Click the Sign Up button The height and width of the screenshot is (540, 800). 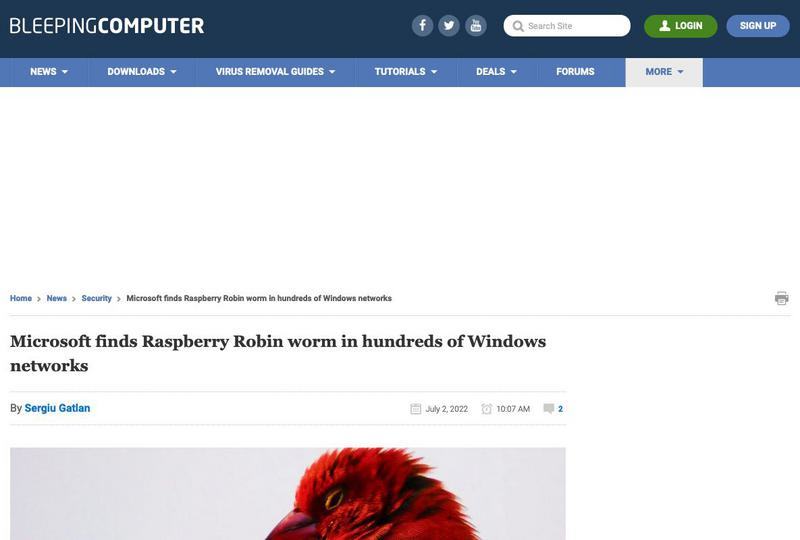(x=758, y=26)
